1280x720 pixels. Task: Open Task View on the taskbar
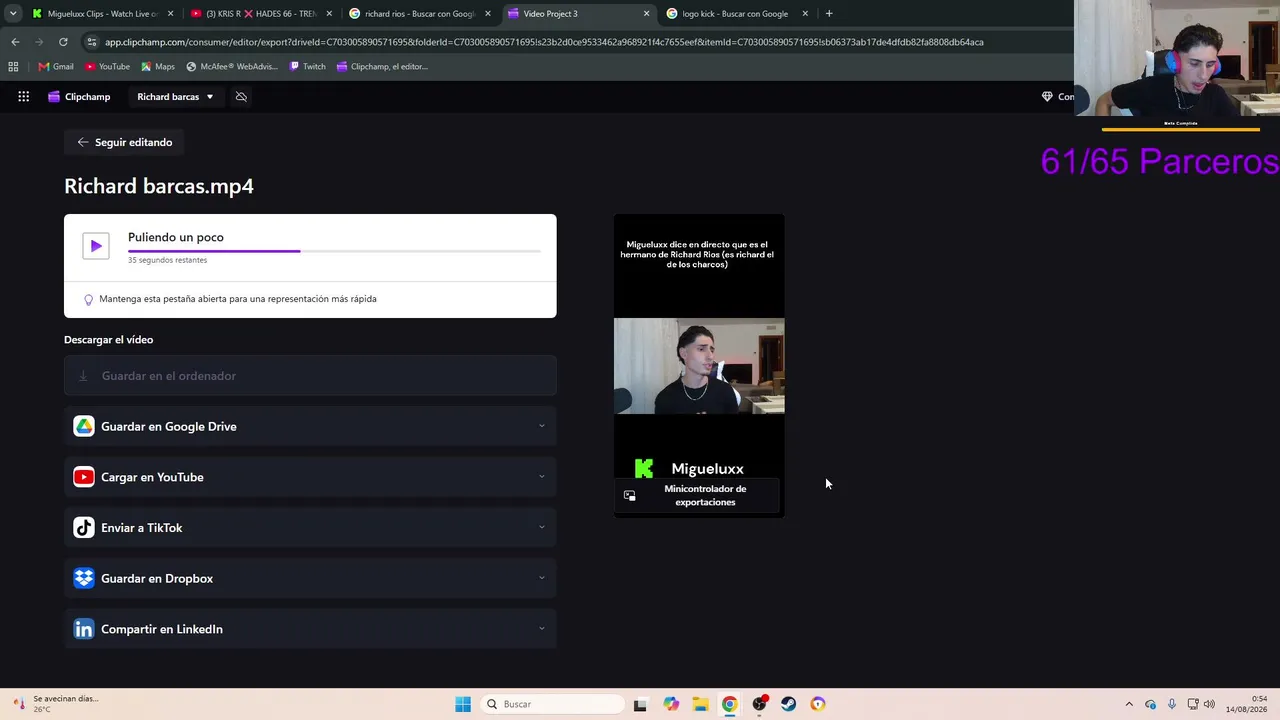pos(640,704)
